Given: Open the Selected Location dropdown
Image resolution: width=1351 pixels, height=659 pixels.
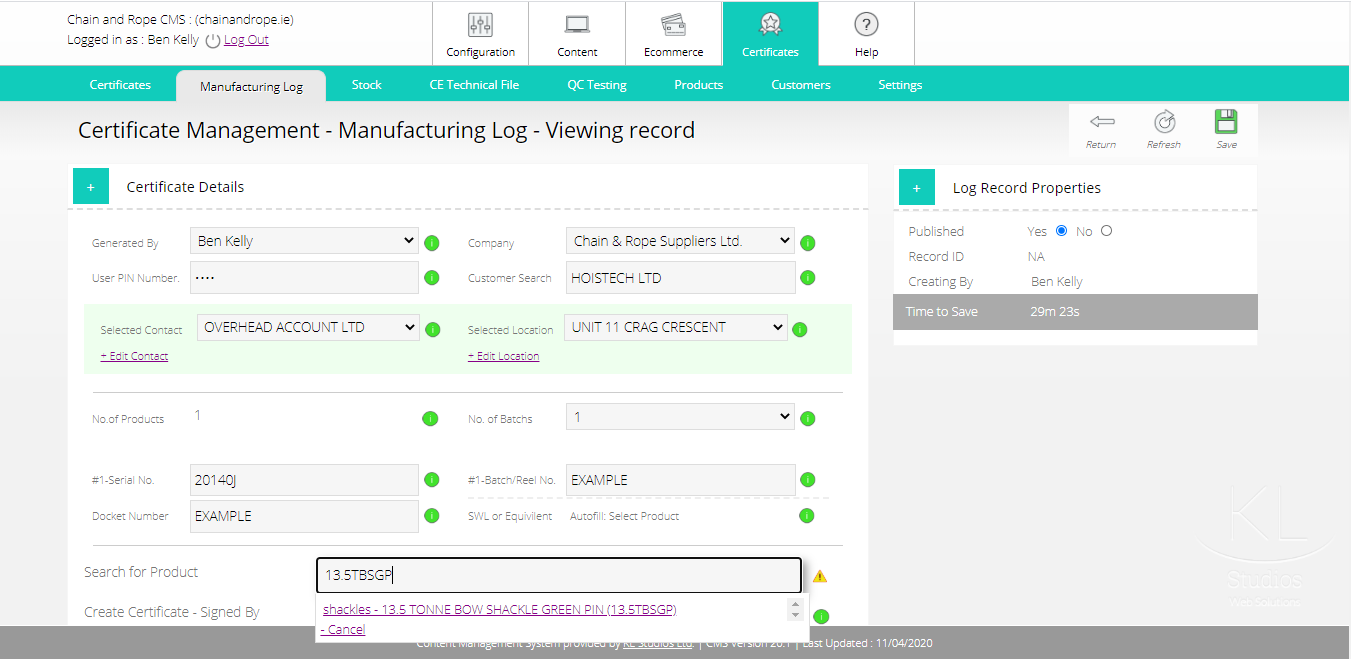Looking at the screenshot, I should [676, 327].
